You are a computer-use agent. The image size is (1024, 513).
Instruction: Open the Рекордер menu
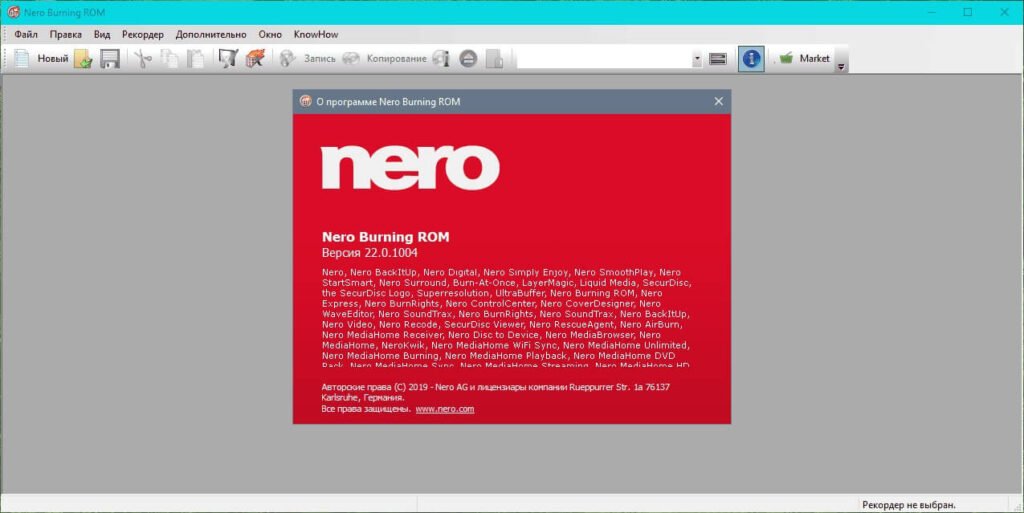pyautogui.click(x=142, y=35)
